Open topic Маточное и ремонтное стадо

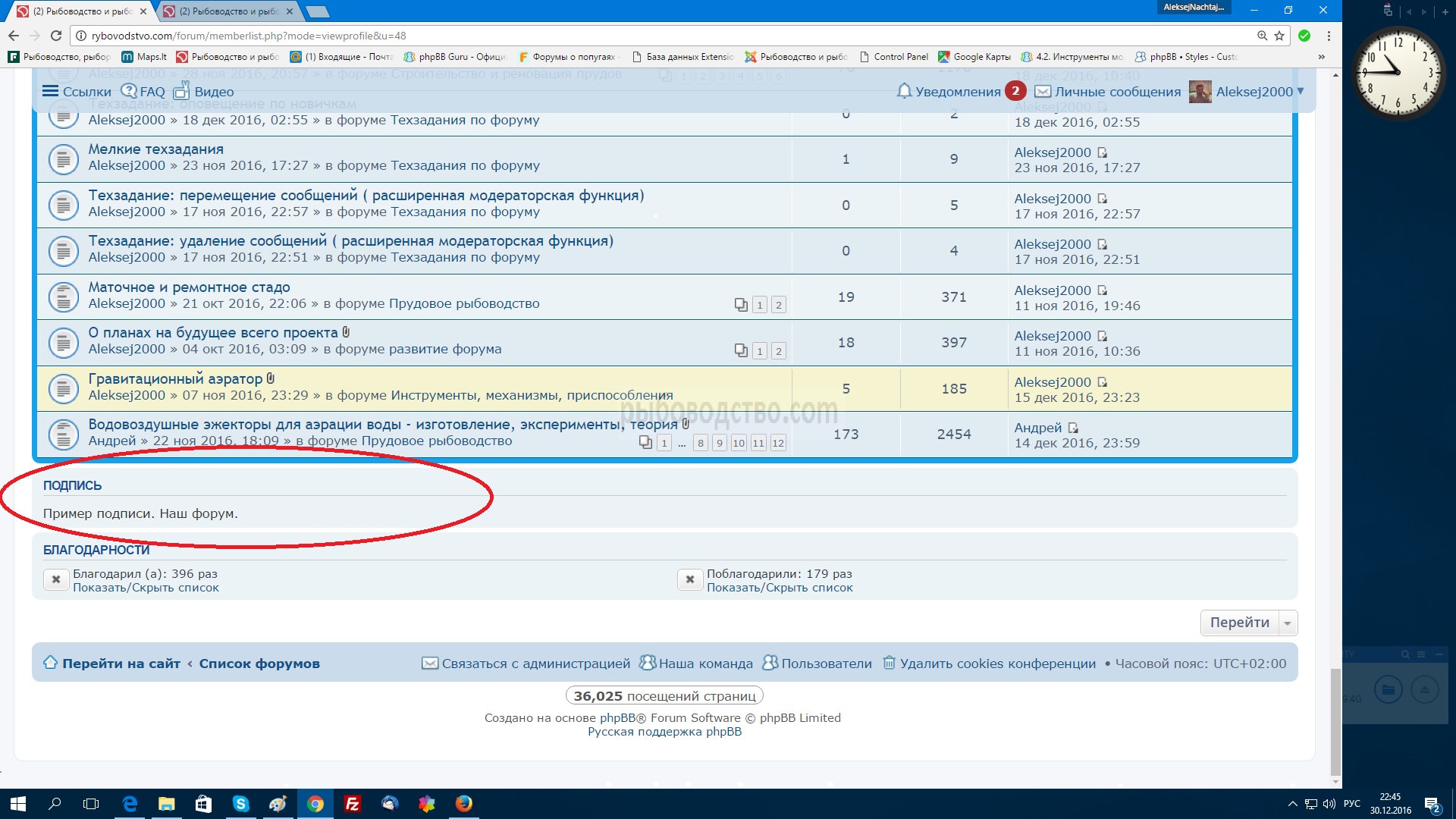(189, 287)
